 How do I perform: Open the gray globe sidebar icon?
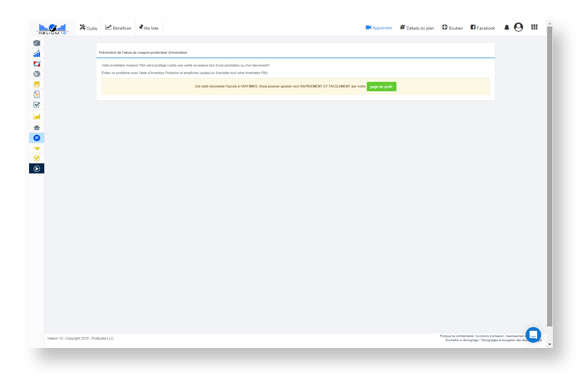[37, 74]
